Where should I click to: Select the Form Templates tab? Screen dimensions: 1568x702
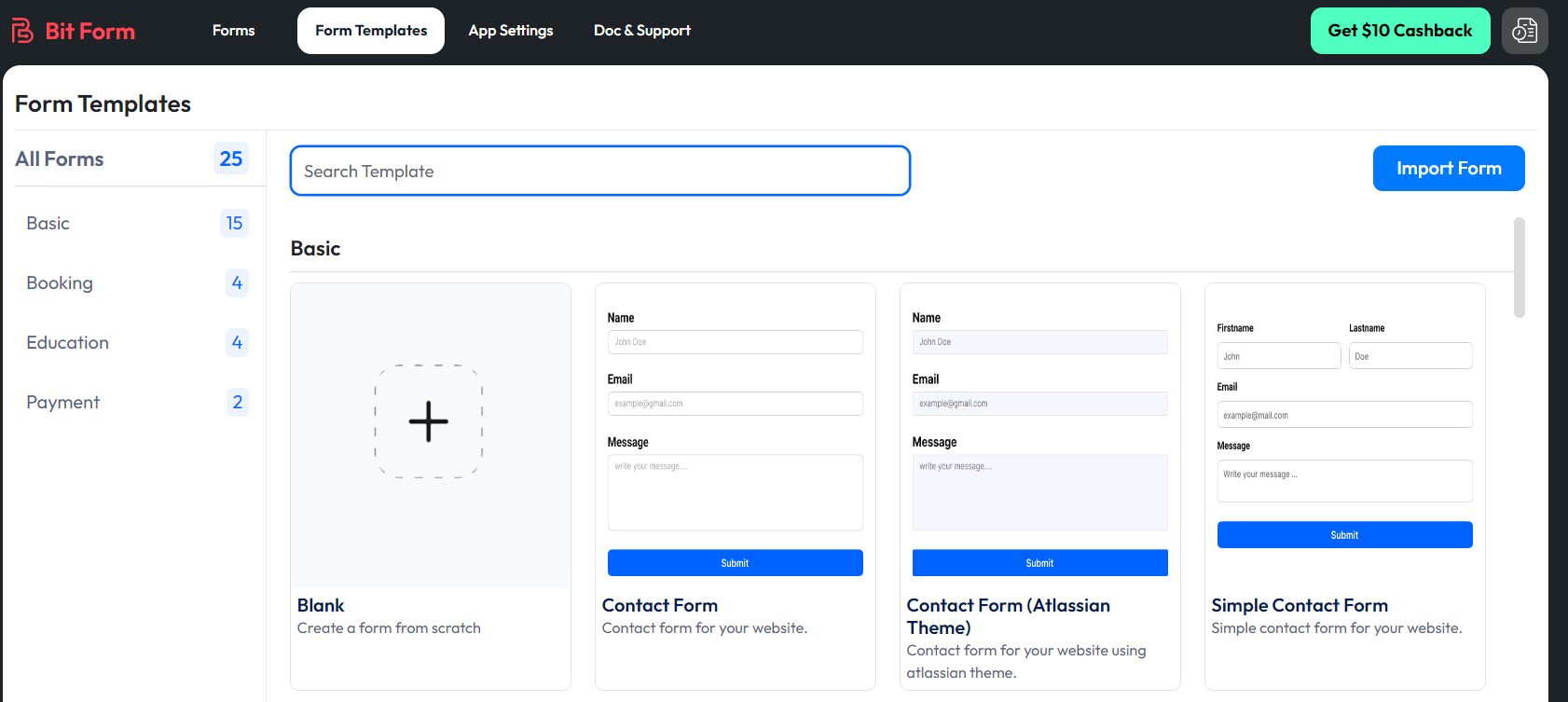[371, 31]
